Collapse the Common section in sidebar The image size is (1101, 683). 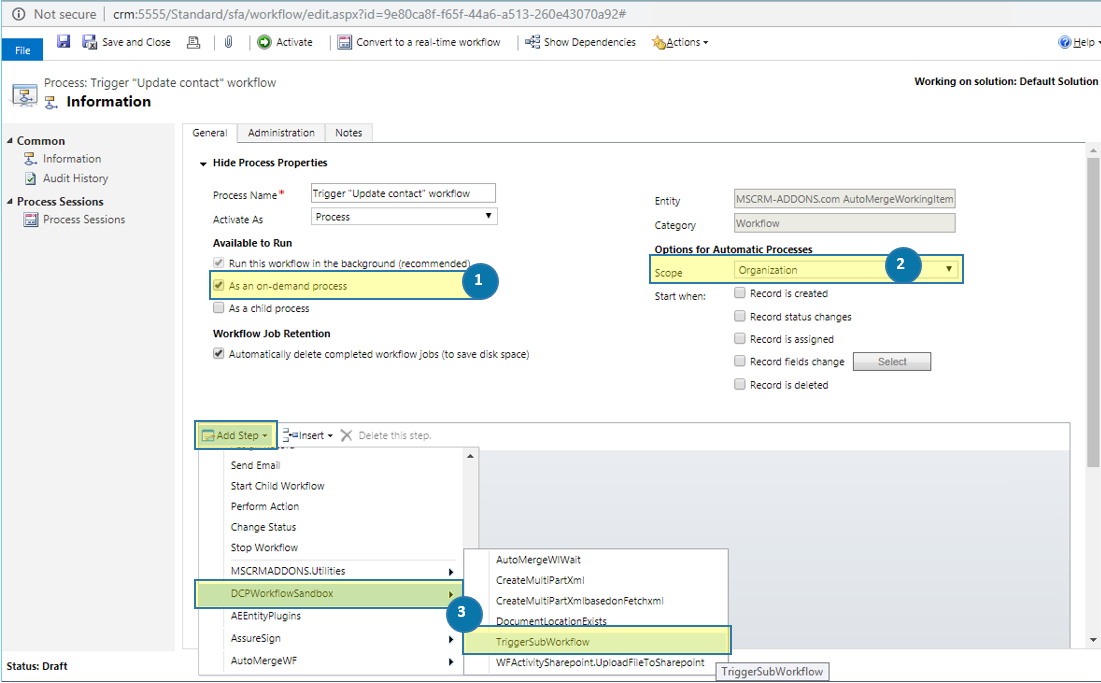point(10,140)
